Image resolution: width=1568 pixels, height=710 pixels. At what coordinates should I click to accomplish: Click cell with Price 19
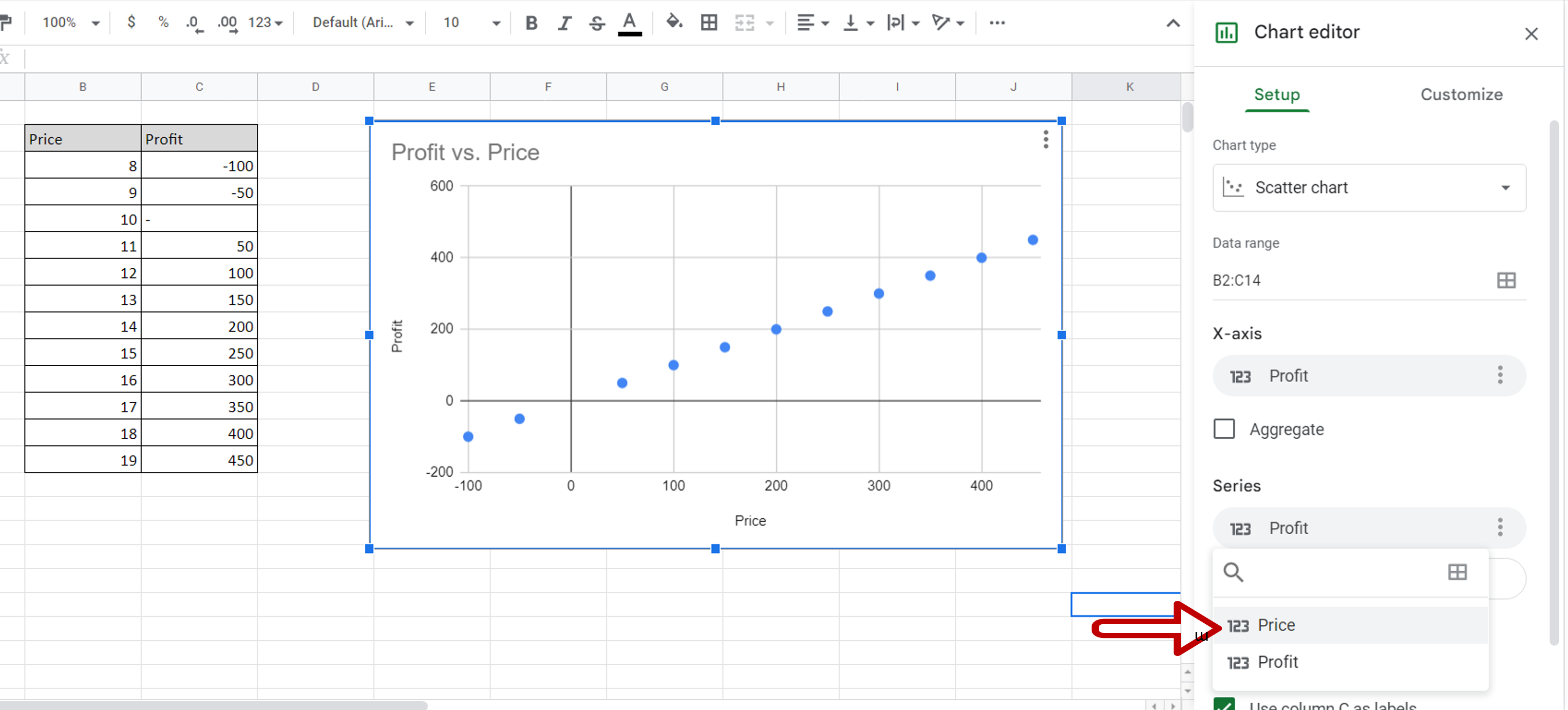(83, 459)
